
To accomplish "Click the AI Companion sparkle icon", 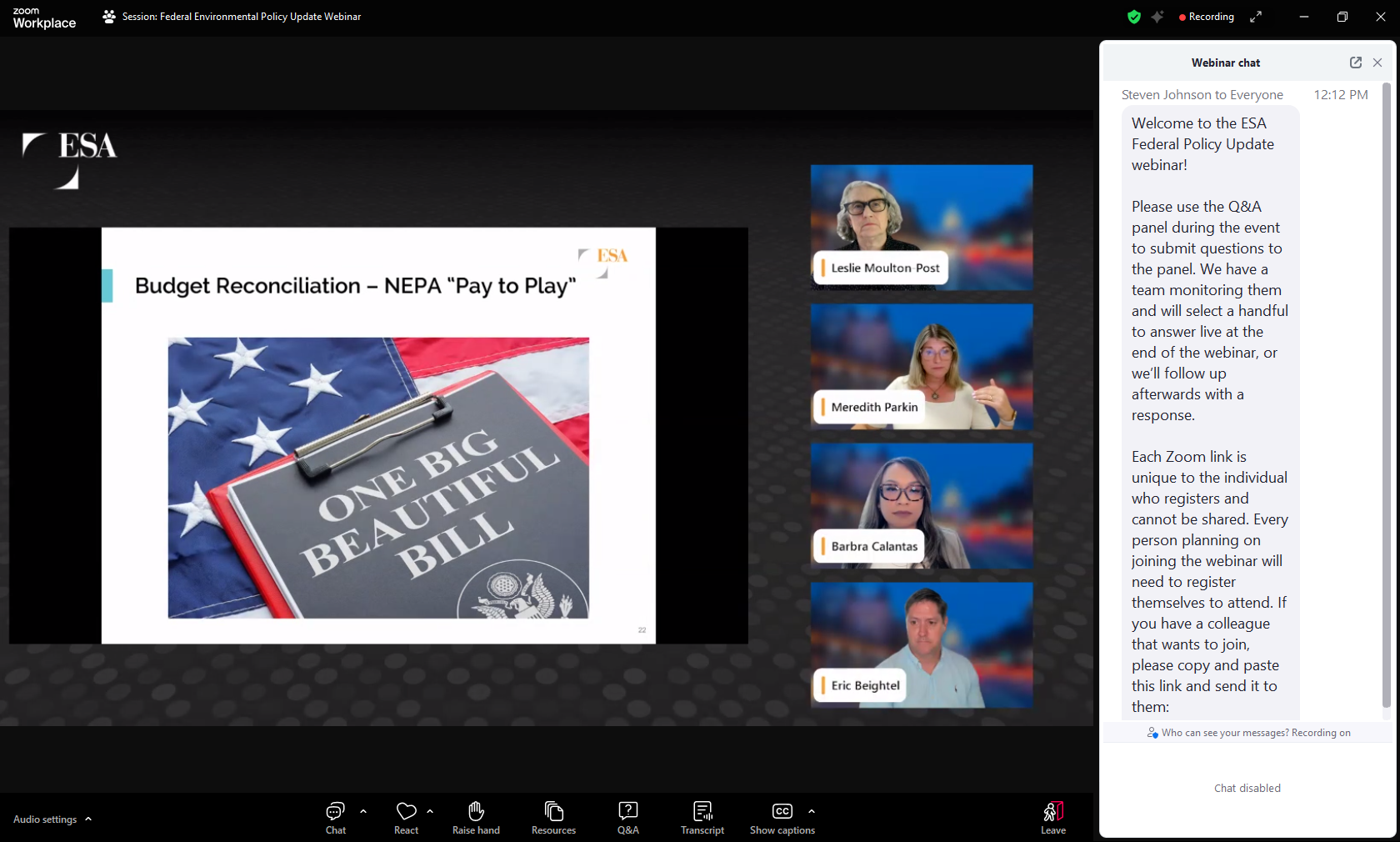I will click(1157, 17).
